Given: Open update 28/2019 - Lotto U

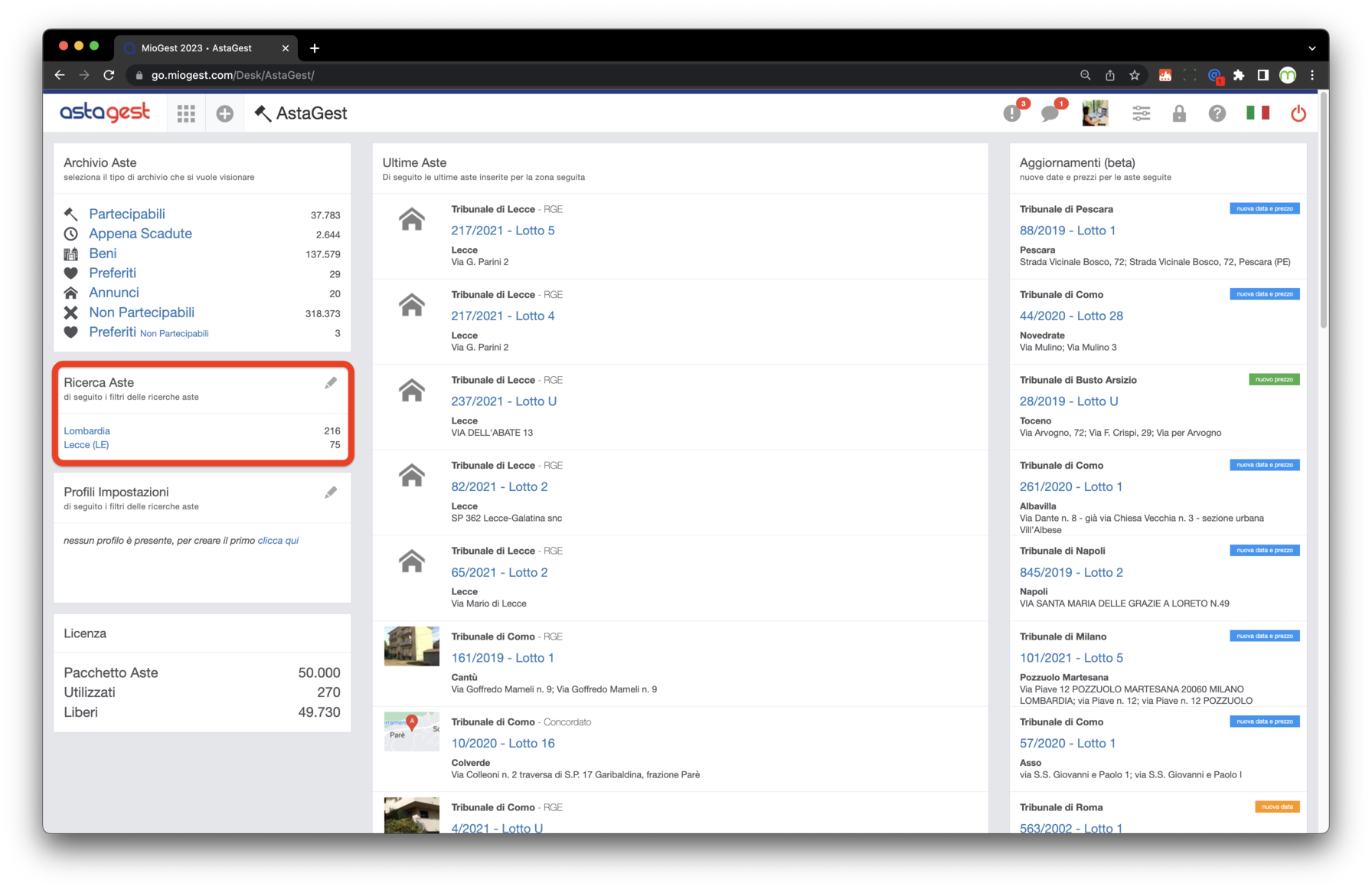Looking at the screenshot, I should (x=1069, y=401).
